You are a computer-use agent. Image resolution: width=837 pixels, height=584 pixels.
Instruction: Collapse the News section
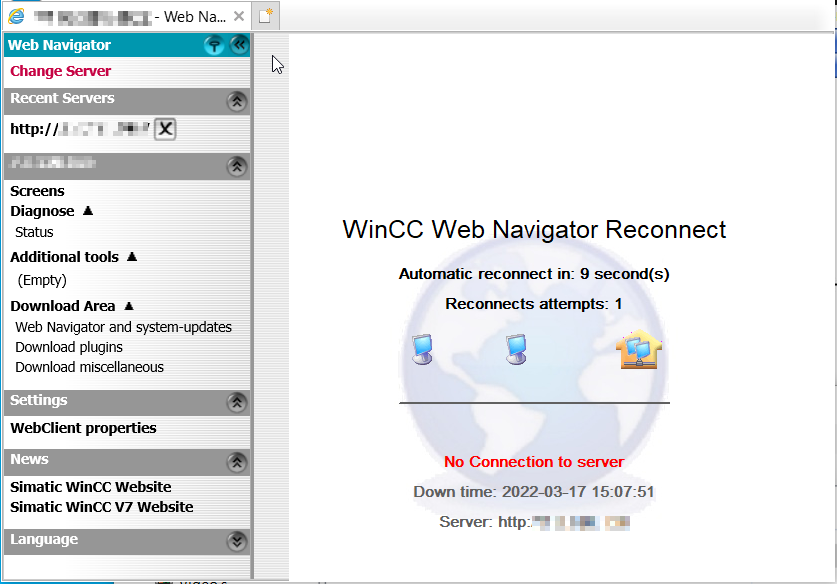click(x=237, y=462)
